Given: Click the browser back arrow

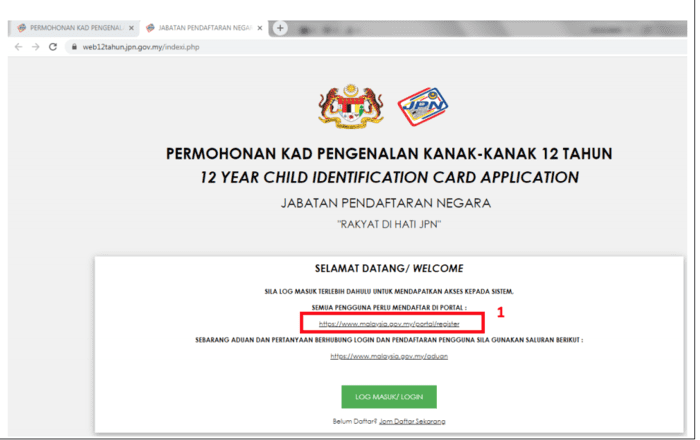Looking at the screenshot, I should tap(18, 47).
